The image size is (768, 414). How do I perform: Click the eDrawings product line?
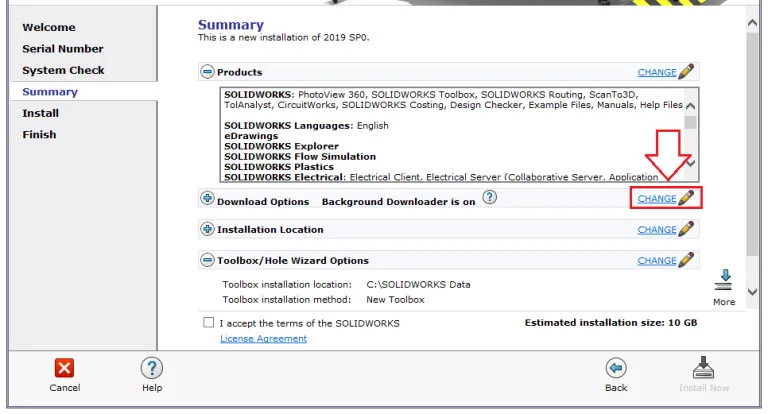click(251, 136)
